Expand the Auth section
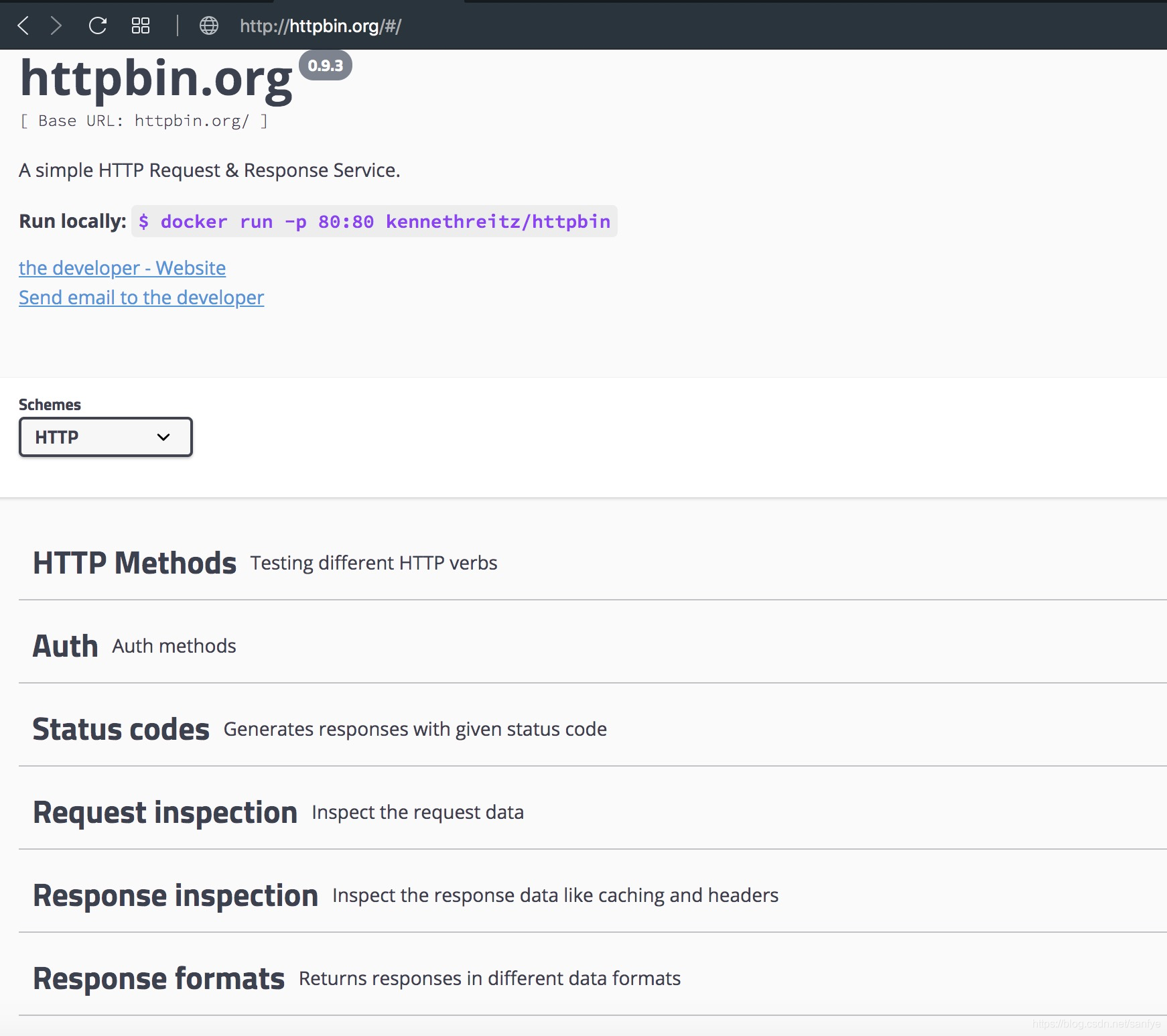 (x=593, y=646)
